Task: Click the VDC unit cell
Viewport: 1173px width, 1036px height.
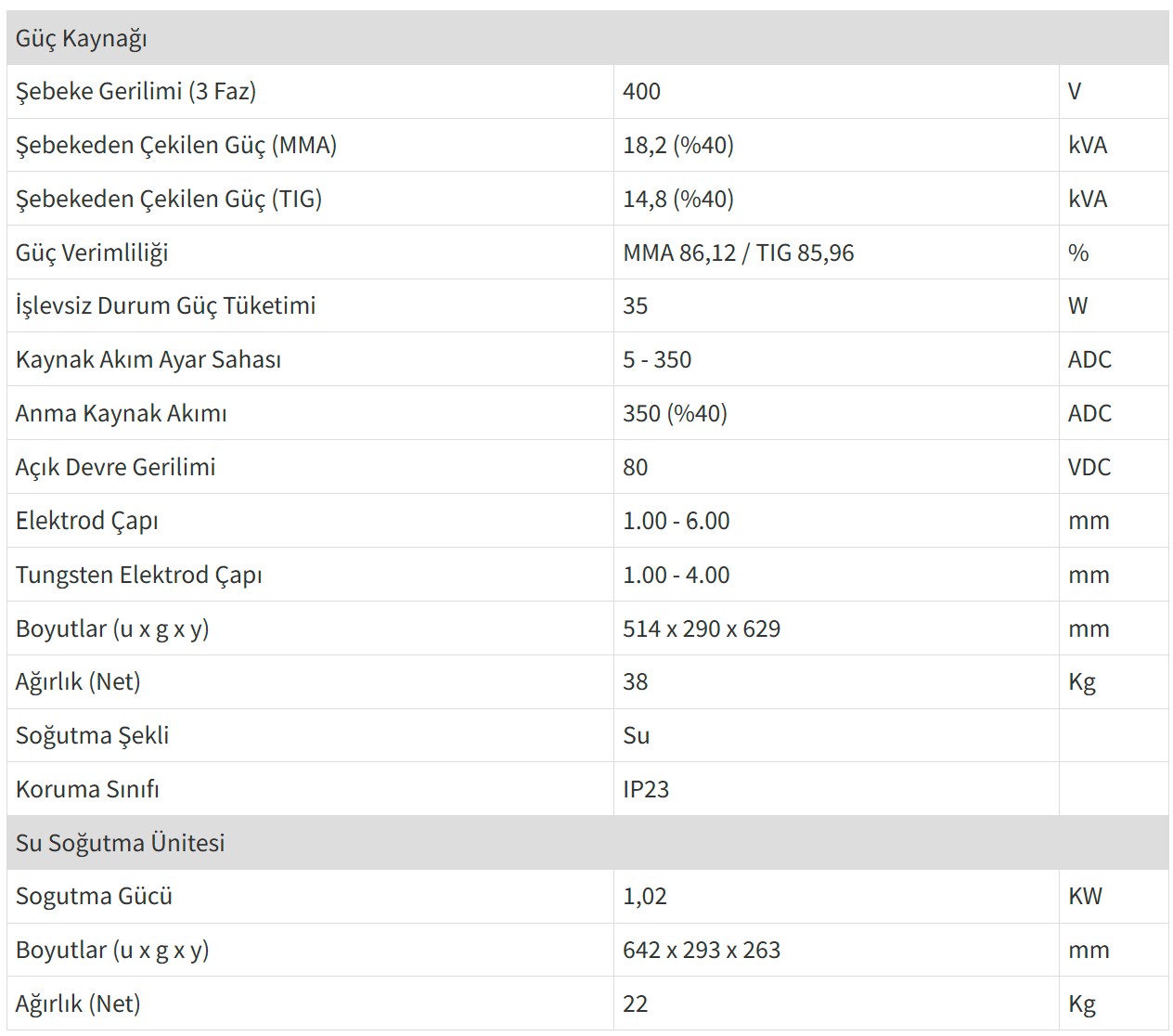Action: (1089, 467)
